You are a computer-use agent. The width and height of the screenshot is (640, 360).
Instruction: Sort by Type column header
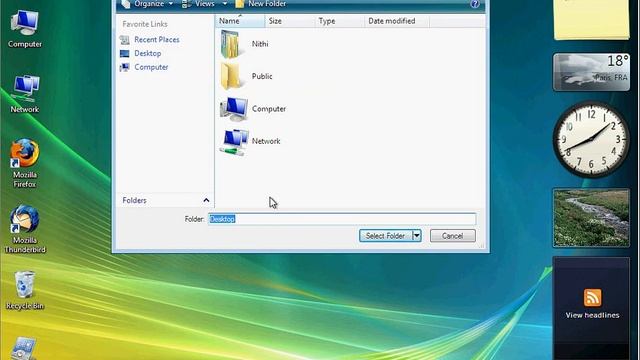(339, 21)
